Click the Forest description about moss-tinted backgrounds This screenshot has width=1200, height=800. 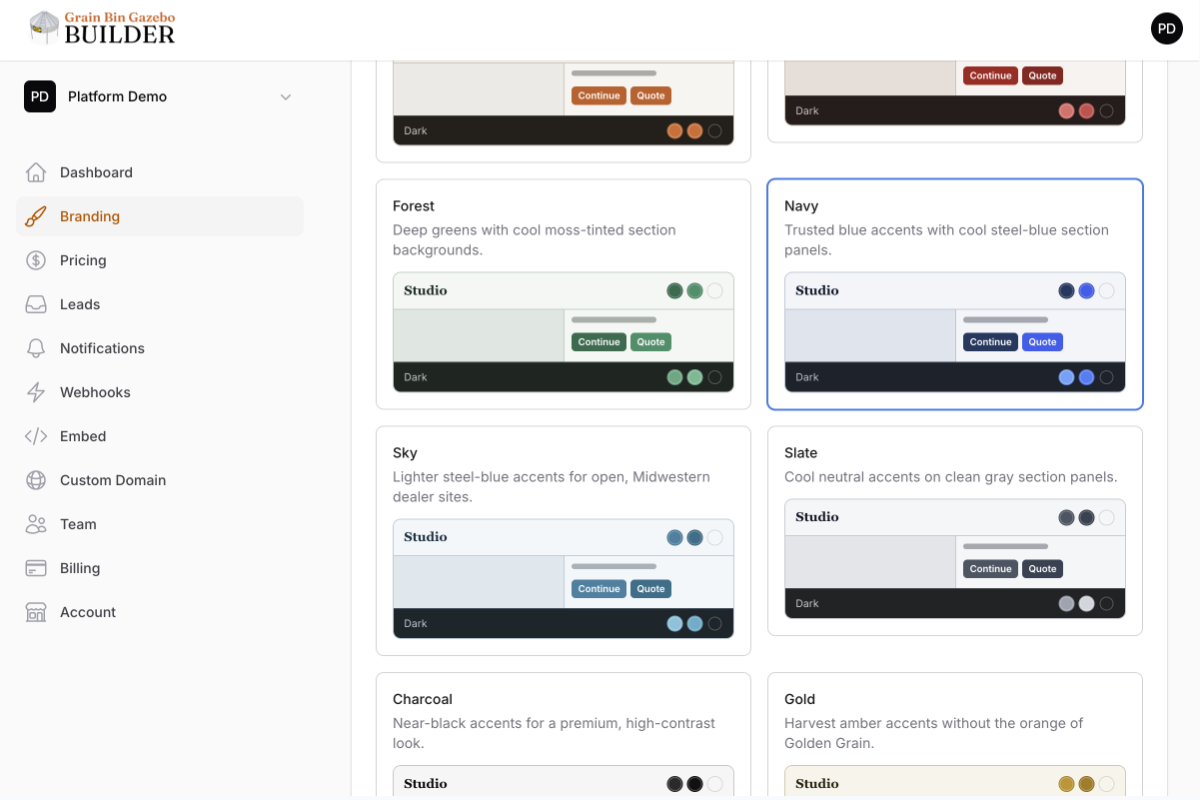coord(534,240)
